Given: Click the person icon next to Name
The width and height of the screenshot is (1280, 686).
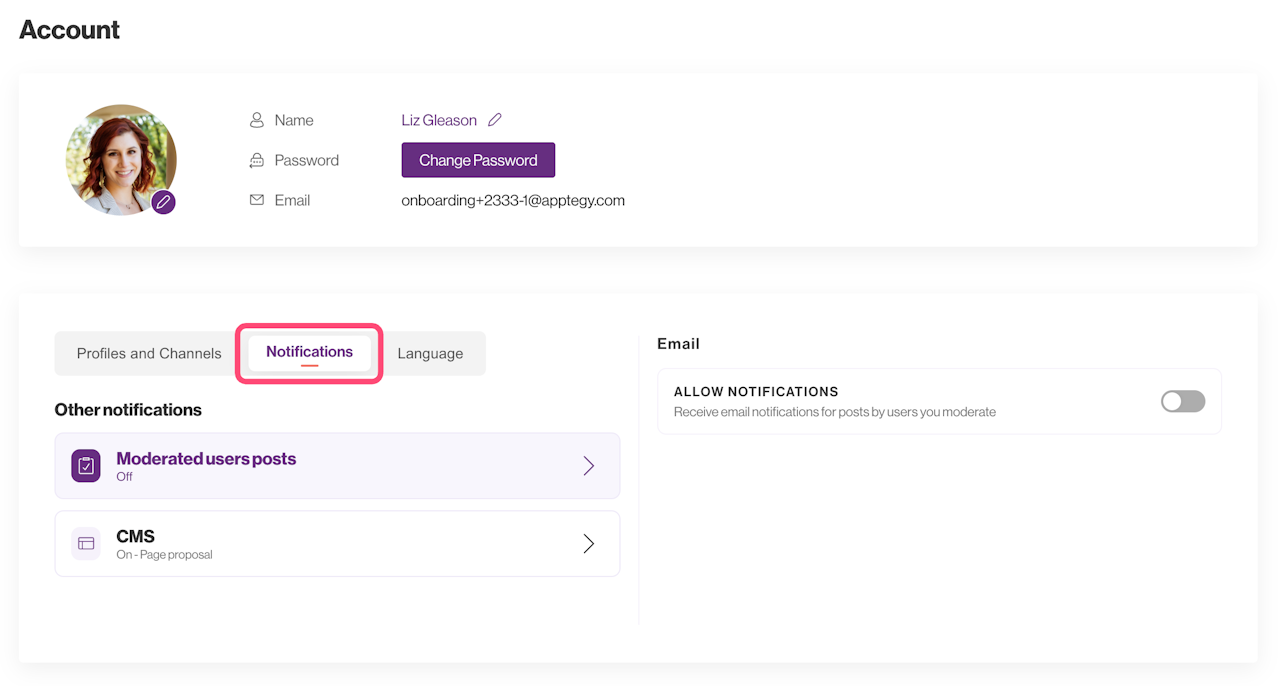Looking at the screenshot, I should point(257,120).
